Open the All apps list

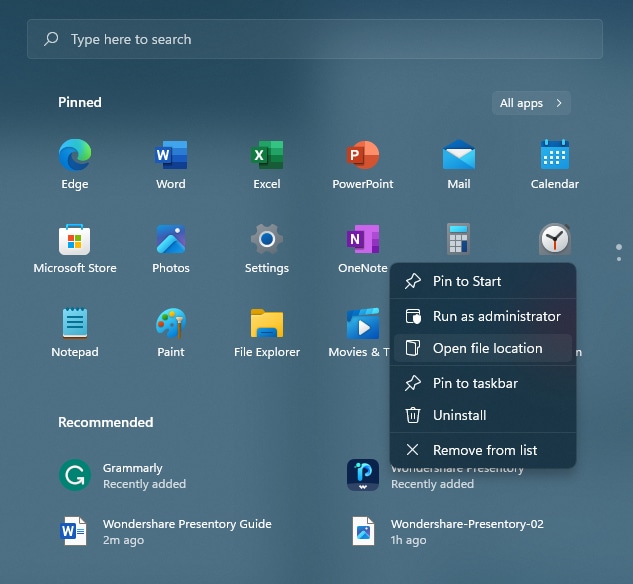tap(531, 103)
